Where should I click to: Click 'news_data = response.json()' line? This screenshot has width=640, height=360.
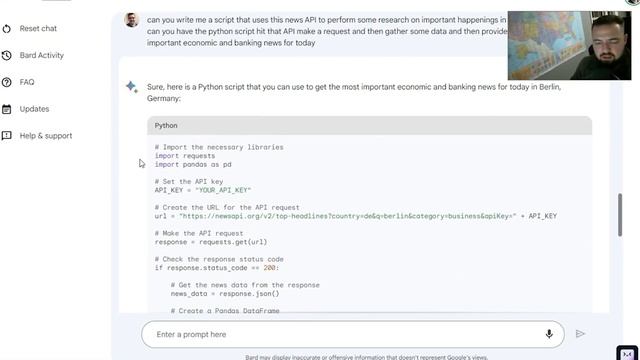click(x=225, y=293)
